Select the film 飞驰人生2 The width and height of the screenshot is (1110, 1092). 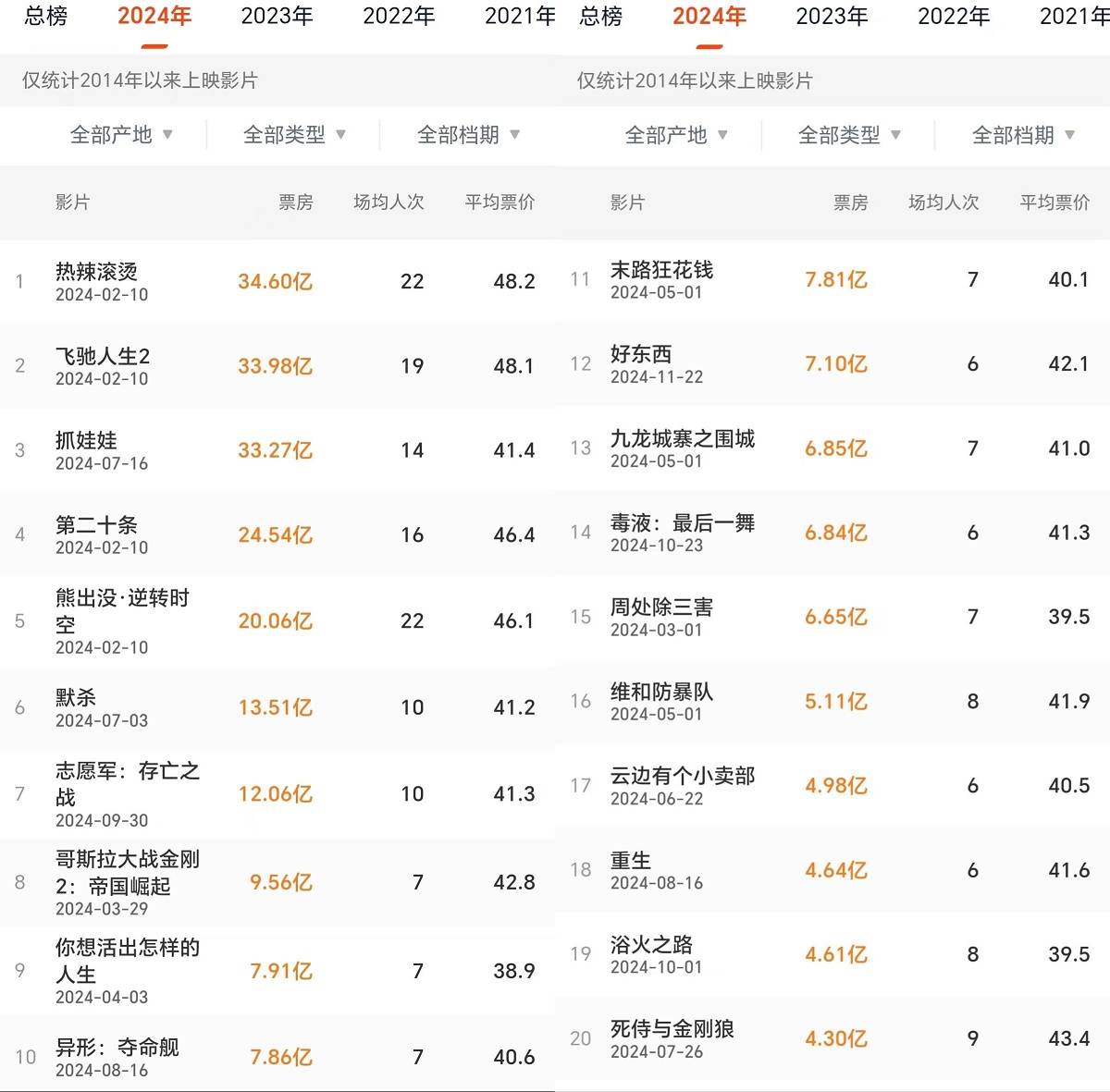click(102, 356)
